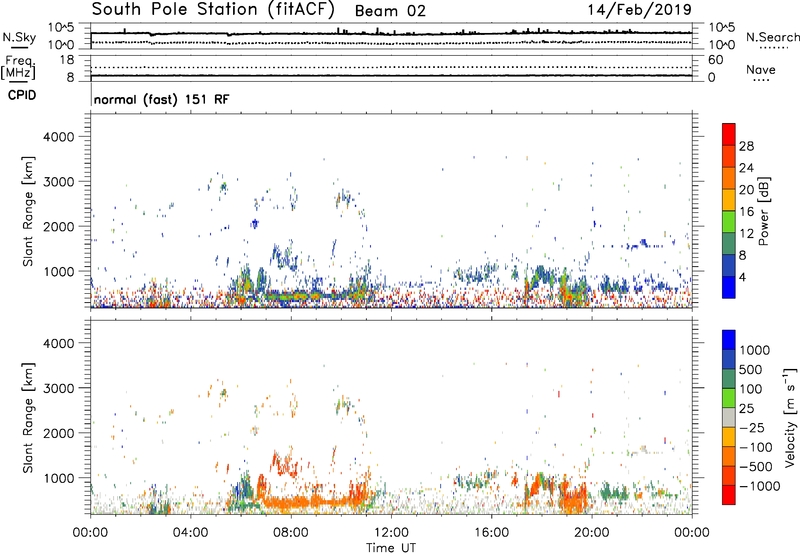800x554 pixels.
Task: Click the 'N.Sky' legend label
Action: (19, 37)
